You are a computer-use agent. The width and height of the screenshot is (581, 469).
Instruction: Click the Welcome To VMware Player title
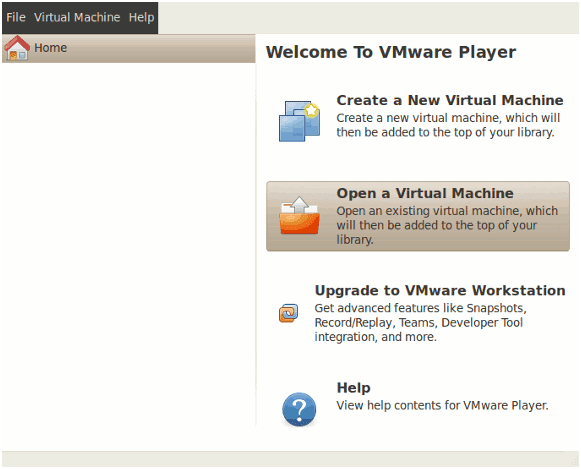[x=391, y=52]
